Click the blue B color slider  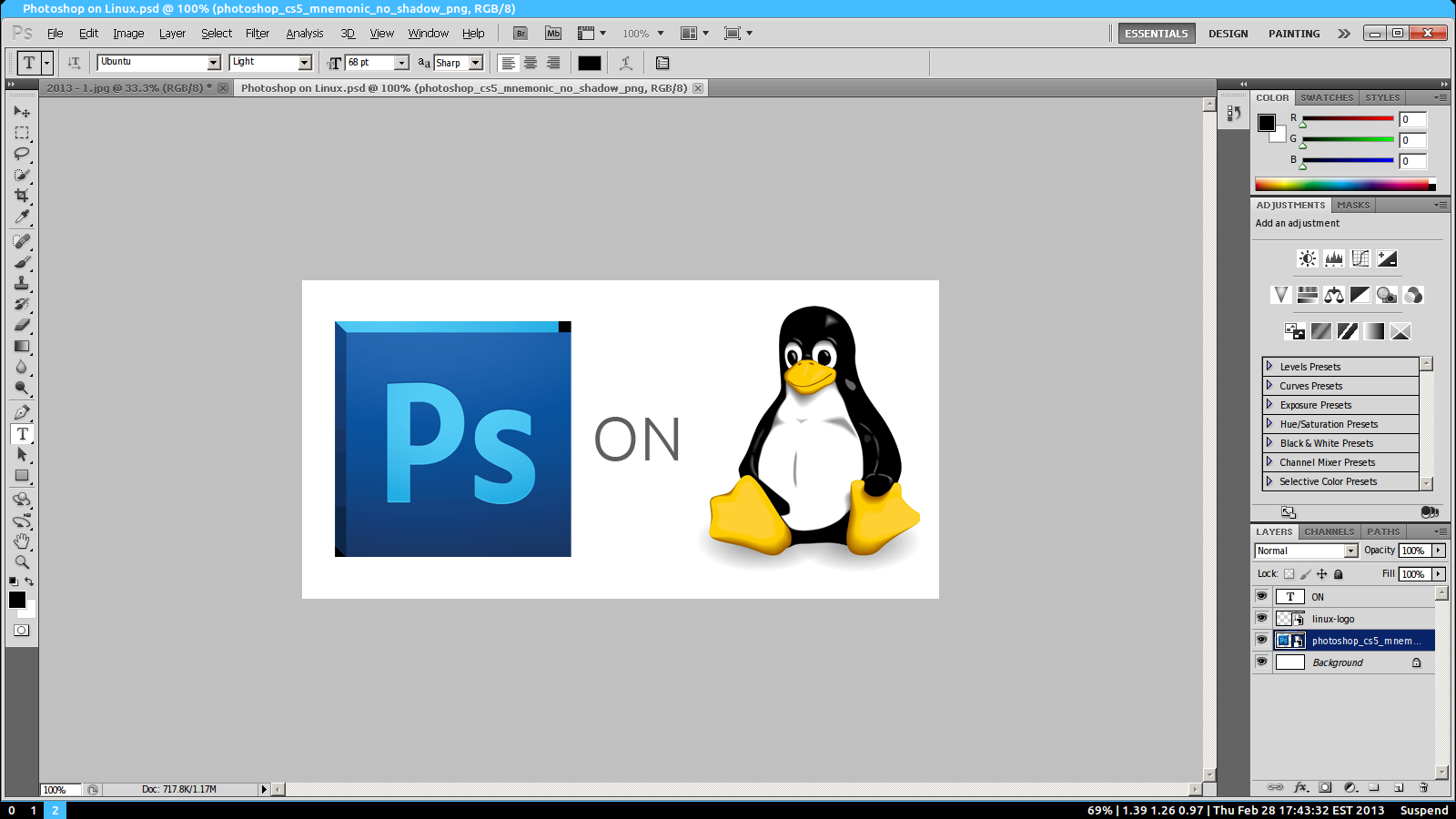pos(1348,161)
